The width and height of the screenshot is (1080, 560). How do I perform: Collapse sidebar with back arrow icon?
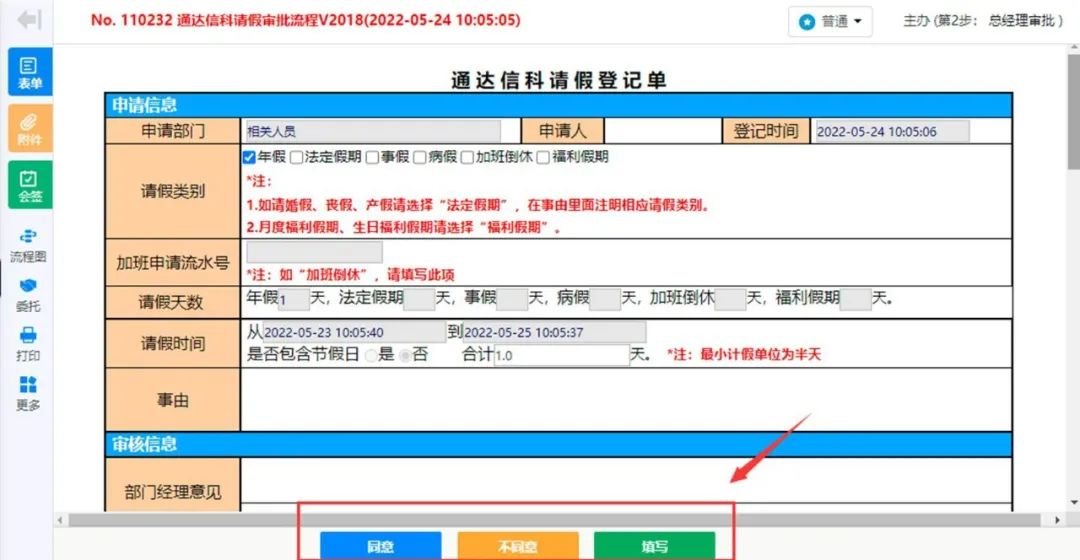[29, 20]
